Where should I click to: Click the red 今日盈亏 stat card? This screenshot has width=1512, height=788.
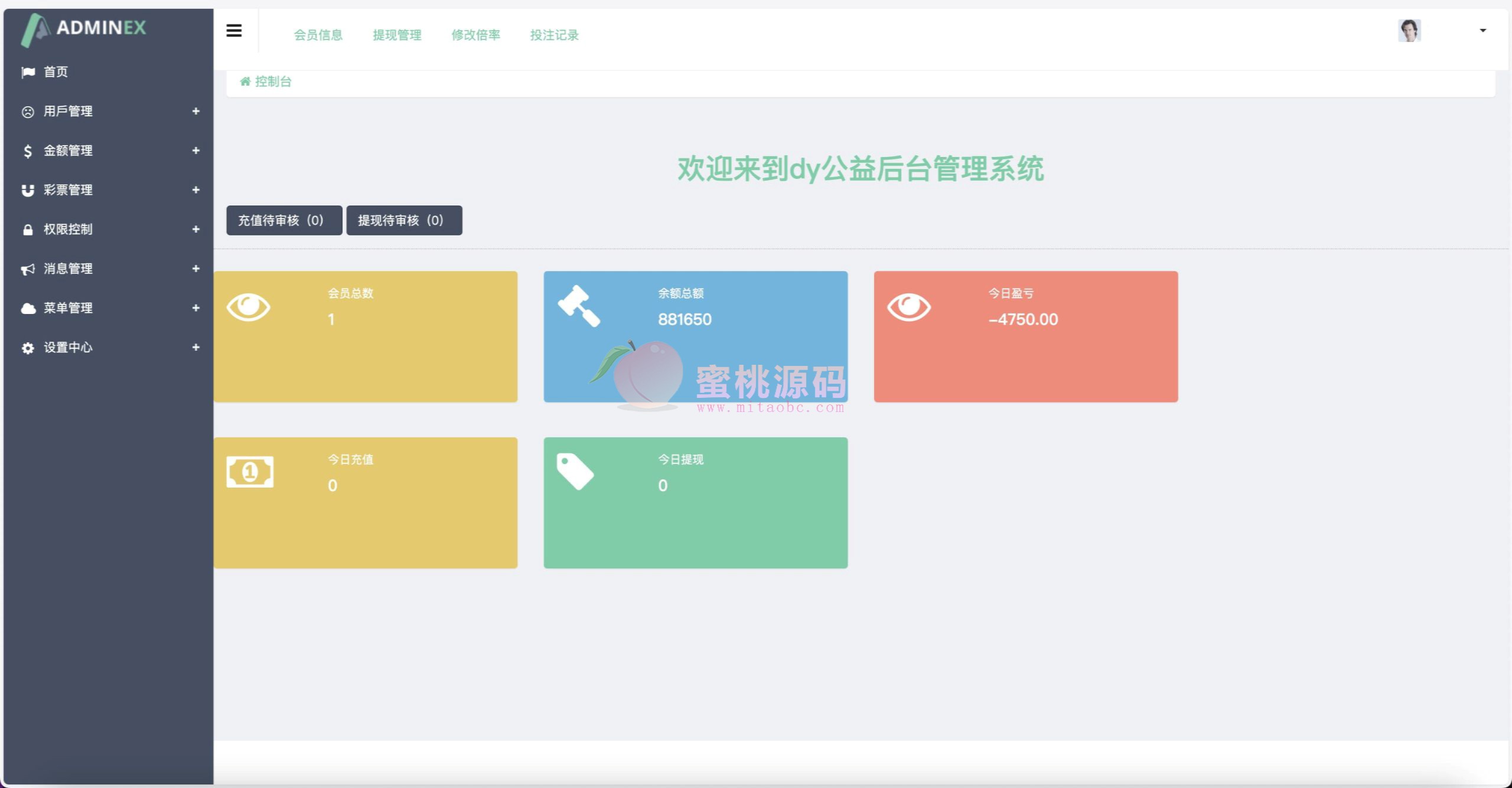pyautogui.click(x=1025, y=336)
